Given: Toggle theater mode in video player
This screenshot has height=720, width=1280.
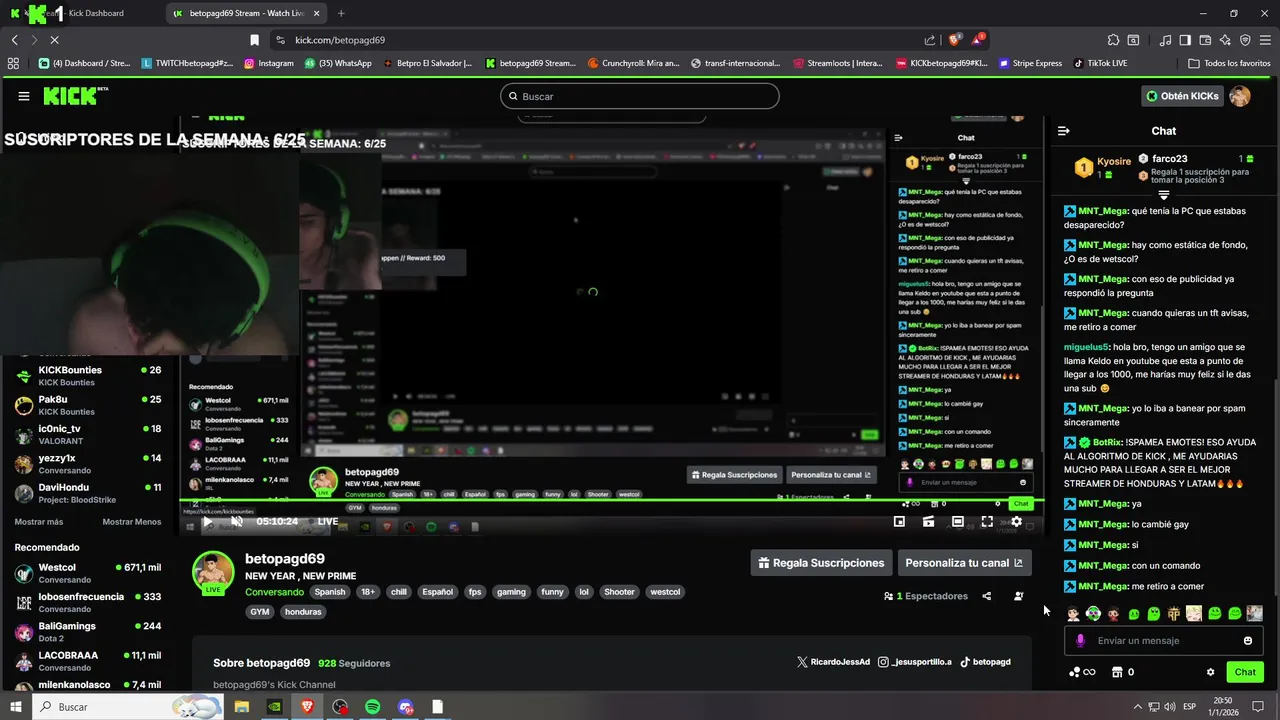Looking at the screenshot, I should click(958, 521).
